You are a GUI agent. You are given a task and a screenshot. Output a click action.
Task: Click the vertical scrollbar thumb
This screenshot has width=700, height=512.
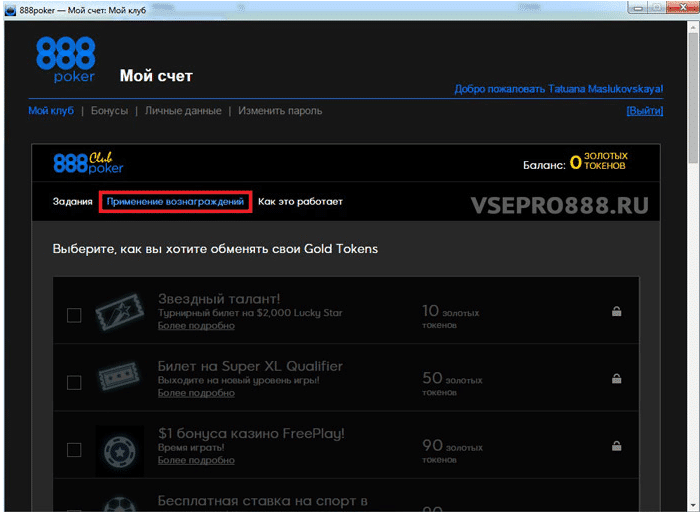(x=693, y=98)
